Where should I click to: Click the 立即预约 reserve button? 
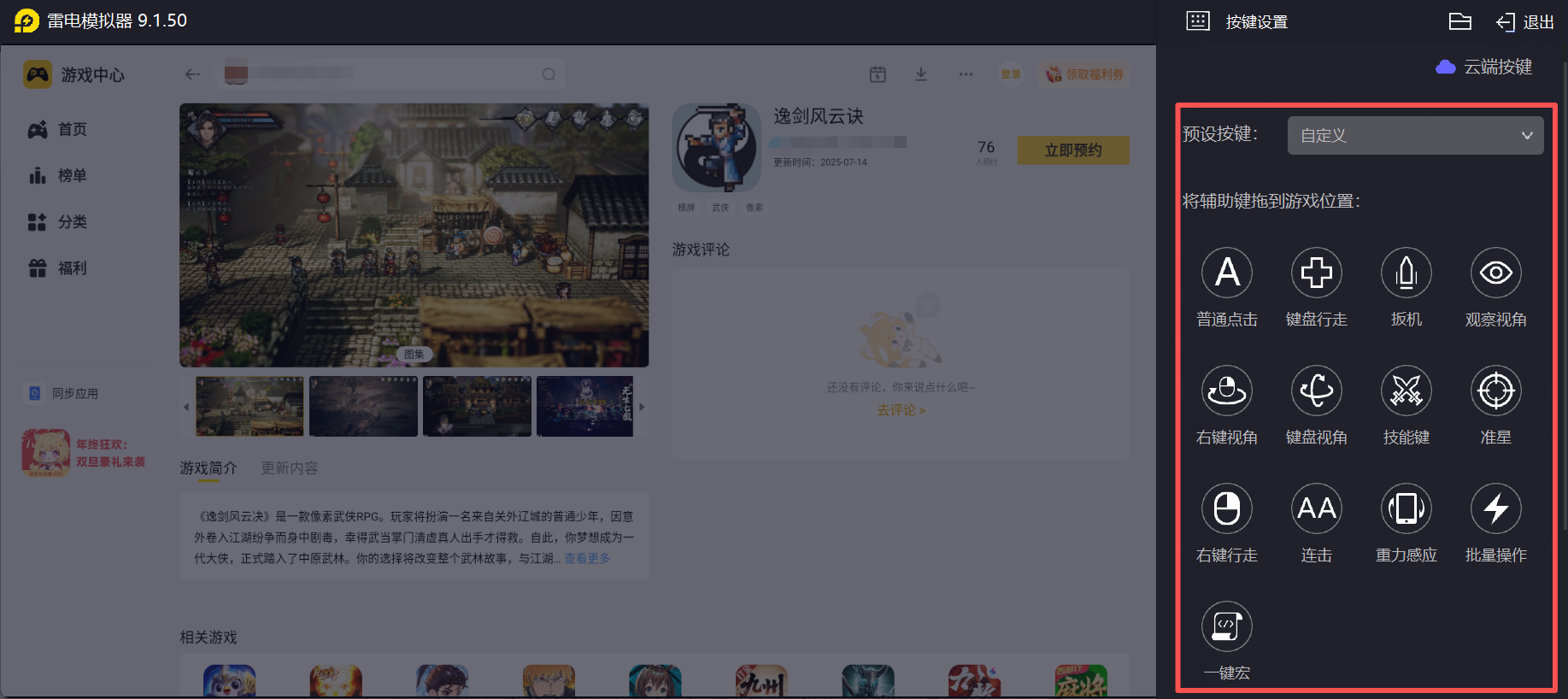[x=1073, y=150]
